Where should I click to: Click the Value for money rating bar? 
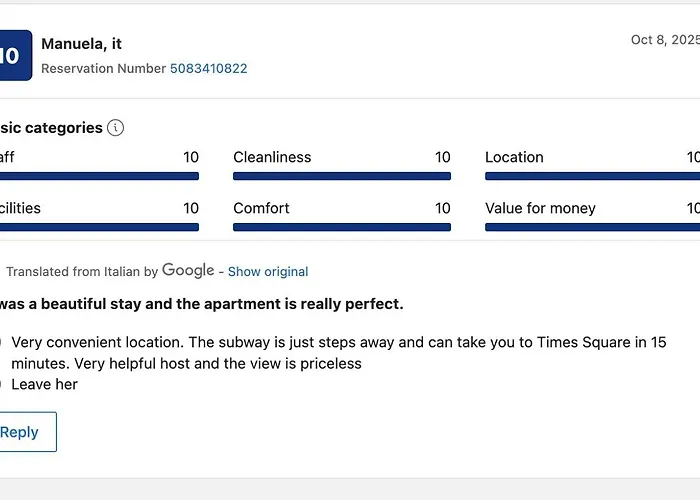592,227
